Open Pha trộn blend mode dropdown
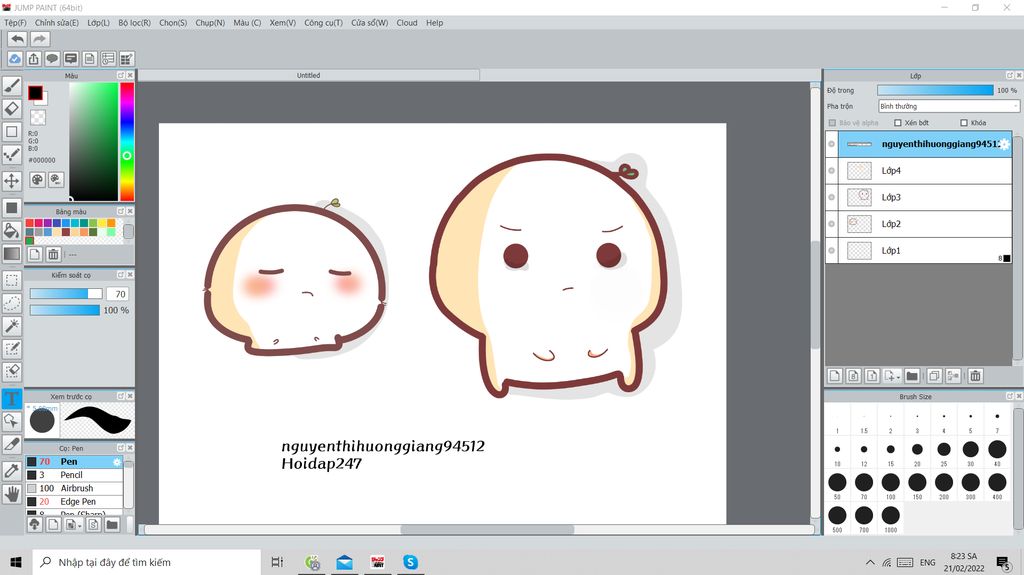 (x=948, y=106)
